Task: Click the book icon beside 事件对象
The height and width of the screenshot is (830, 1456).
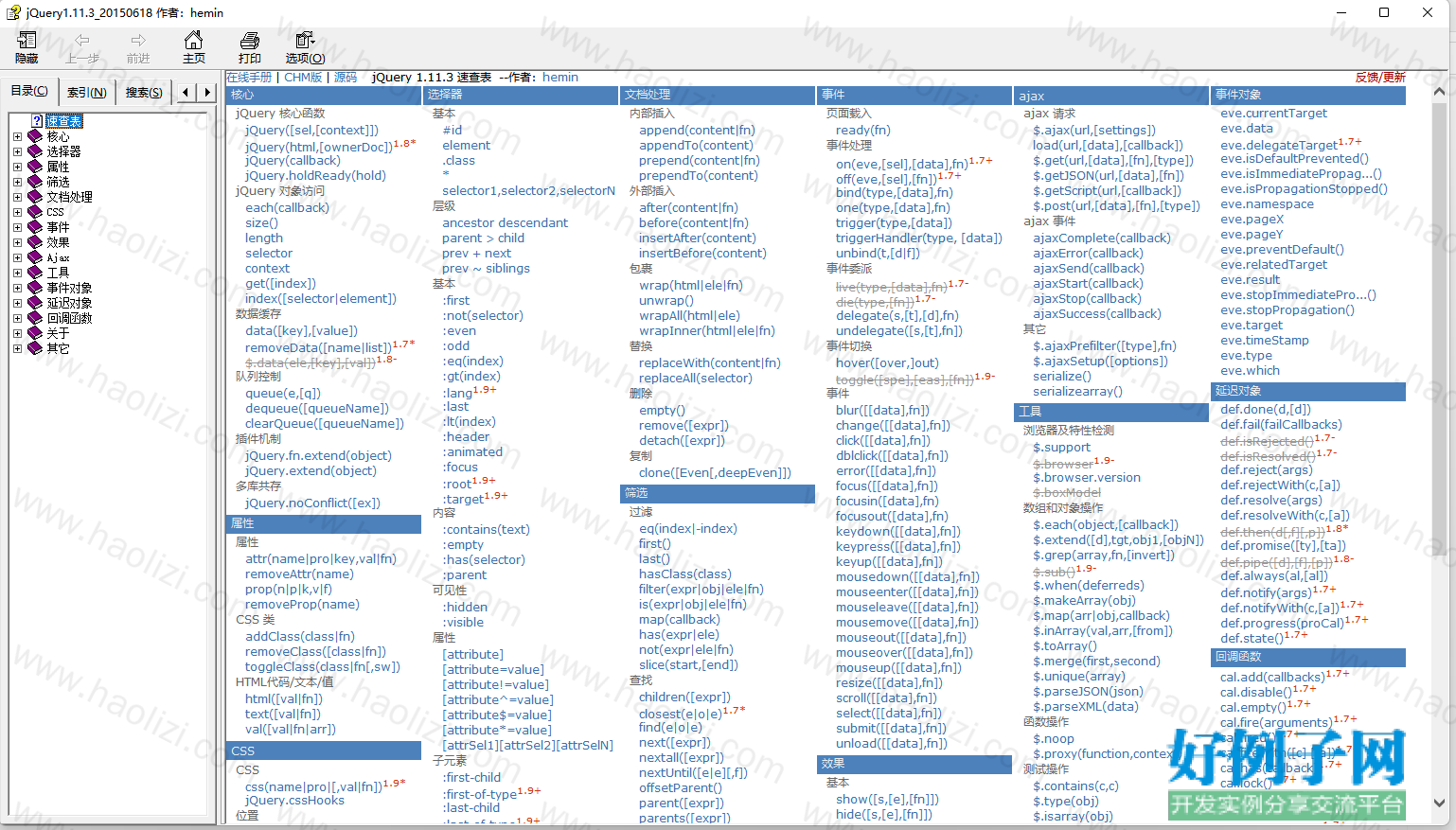Action: [36, 288]
